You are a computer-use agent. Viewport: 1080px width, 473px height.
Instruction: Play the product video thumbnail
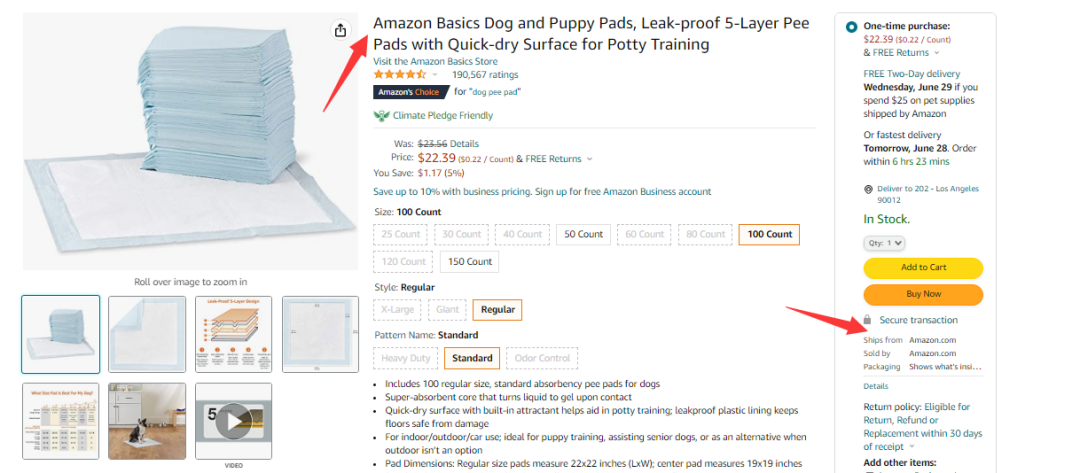(x=233, y=421)
